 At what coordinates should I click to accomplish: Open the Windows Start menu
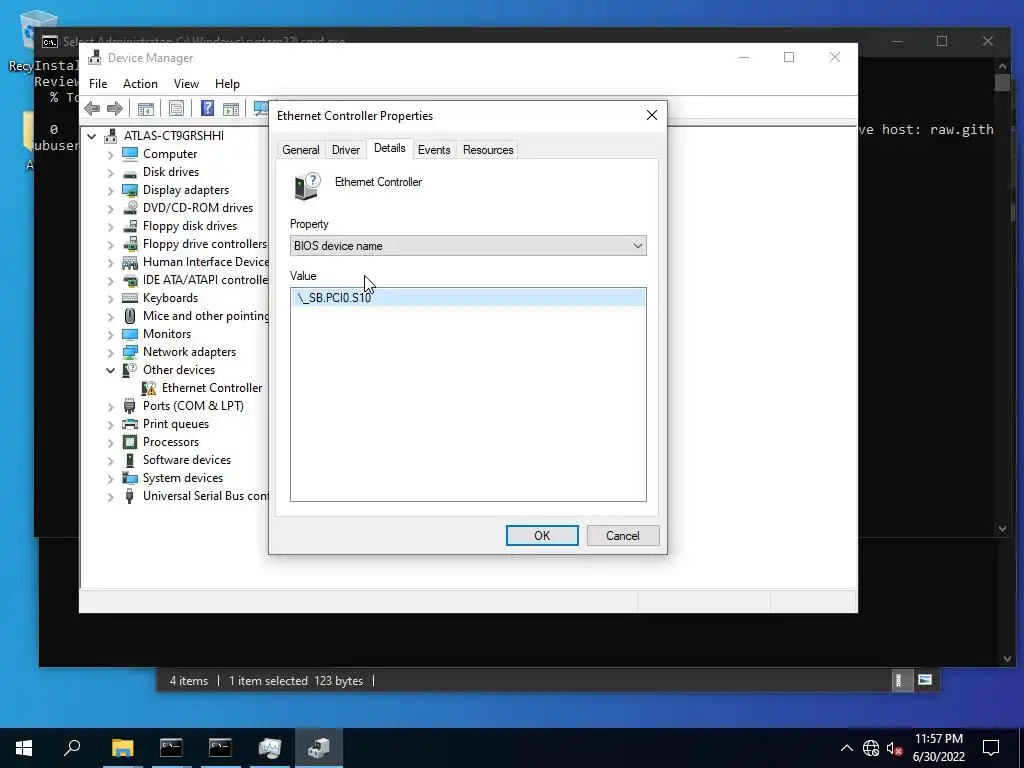(x=24, y=748)
